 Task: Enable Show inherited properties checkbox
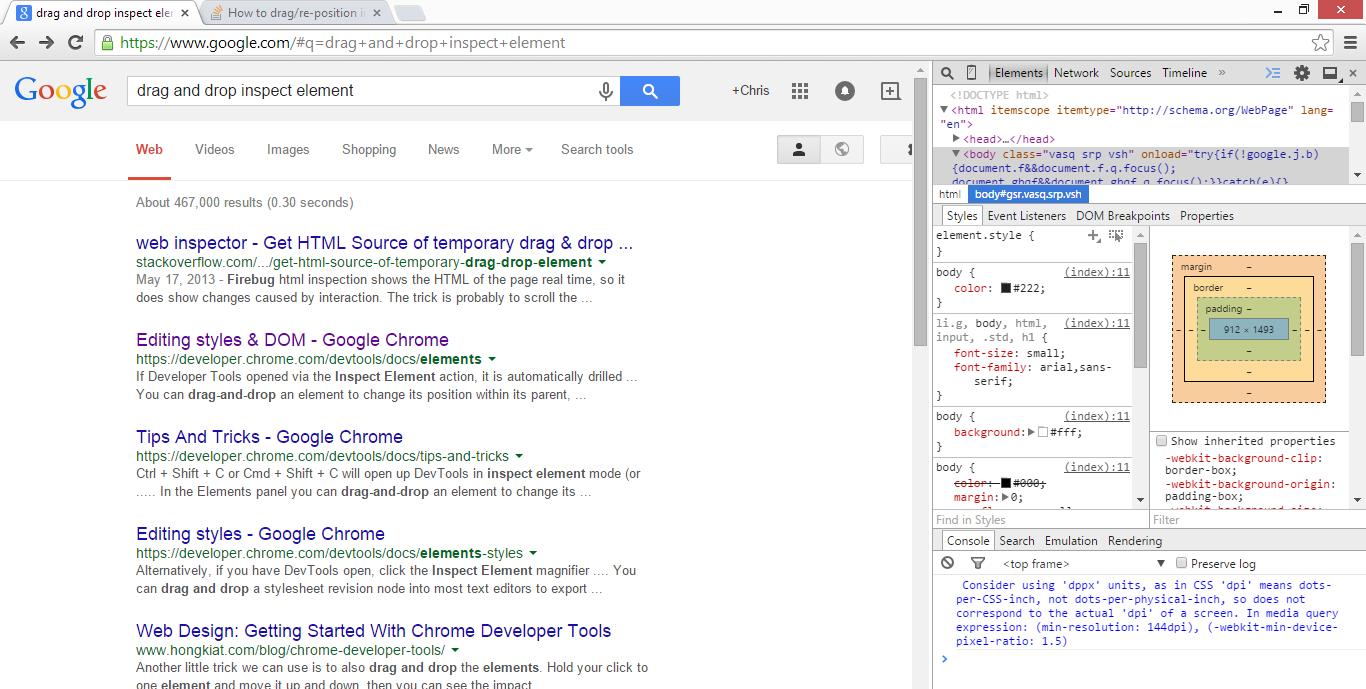tap(1162, 441)
